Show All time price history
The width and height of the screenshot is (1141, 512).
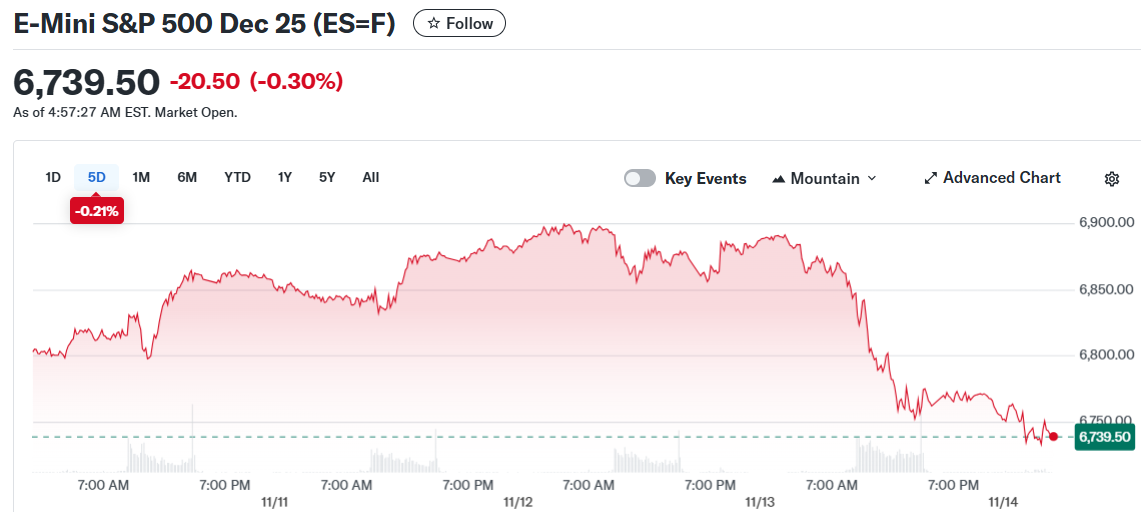371,177
